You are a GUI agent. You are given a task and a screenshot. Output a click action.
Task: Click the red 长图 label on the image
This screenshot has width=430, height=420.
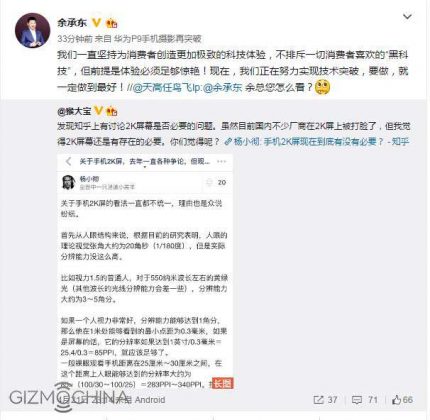click(x=223, y=383)
